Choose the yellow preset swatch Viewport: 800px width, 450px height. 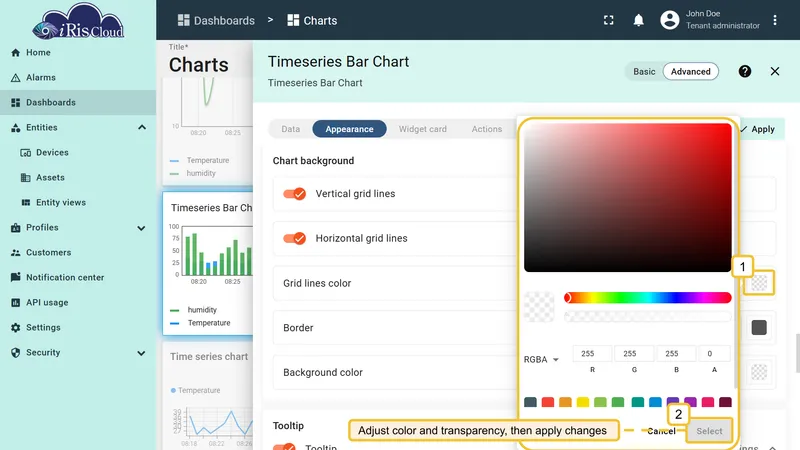point(583,402)
